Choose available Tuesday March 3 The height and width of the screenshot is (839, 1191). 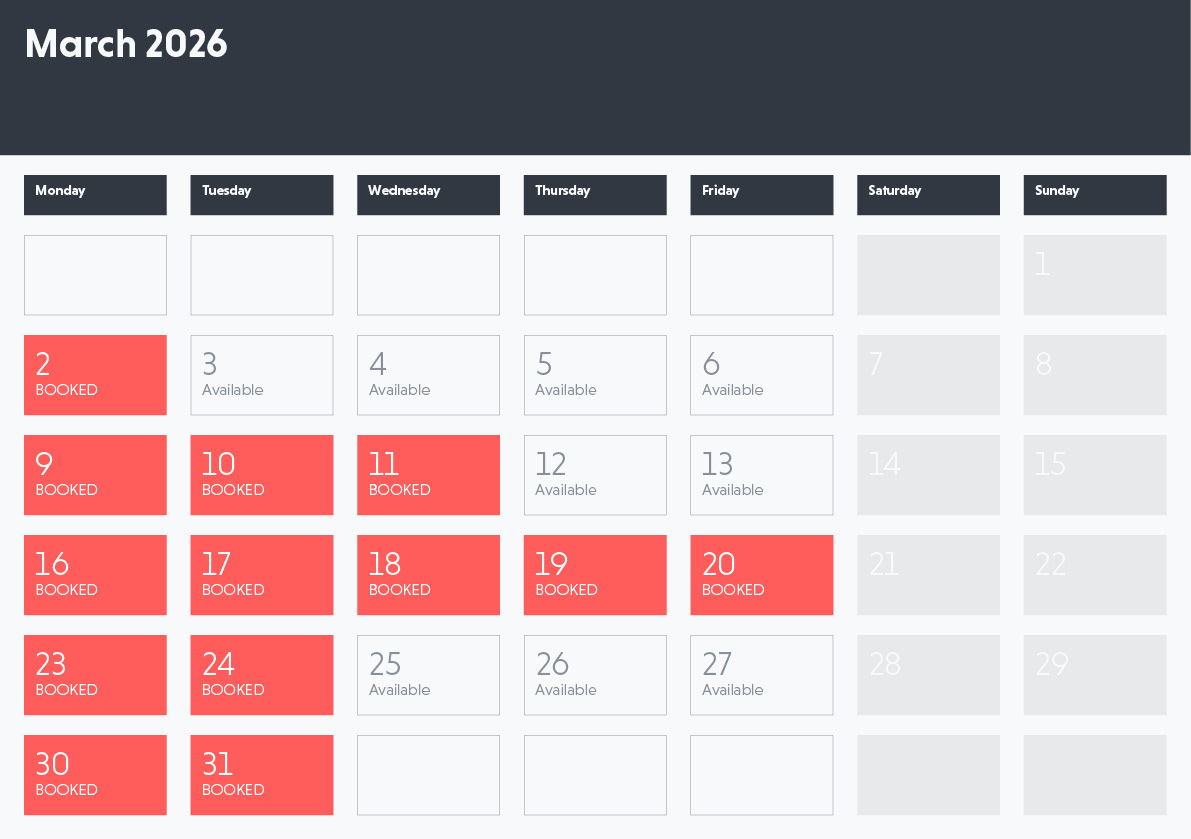(261, 375)
